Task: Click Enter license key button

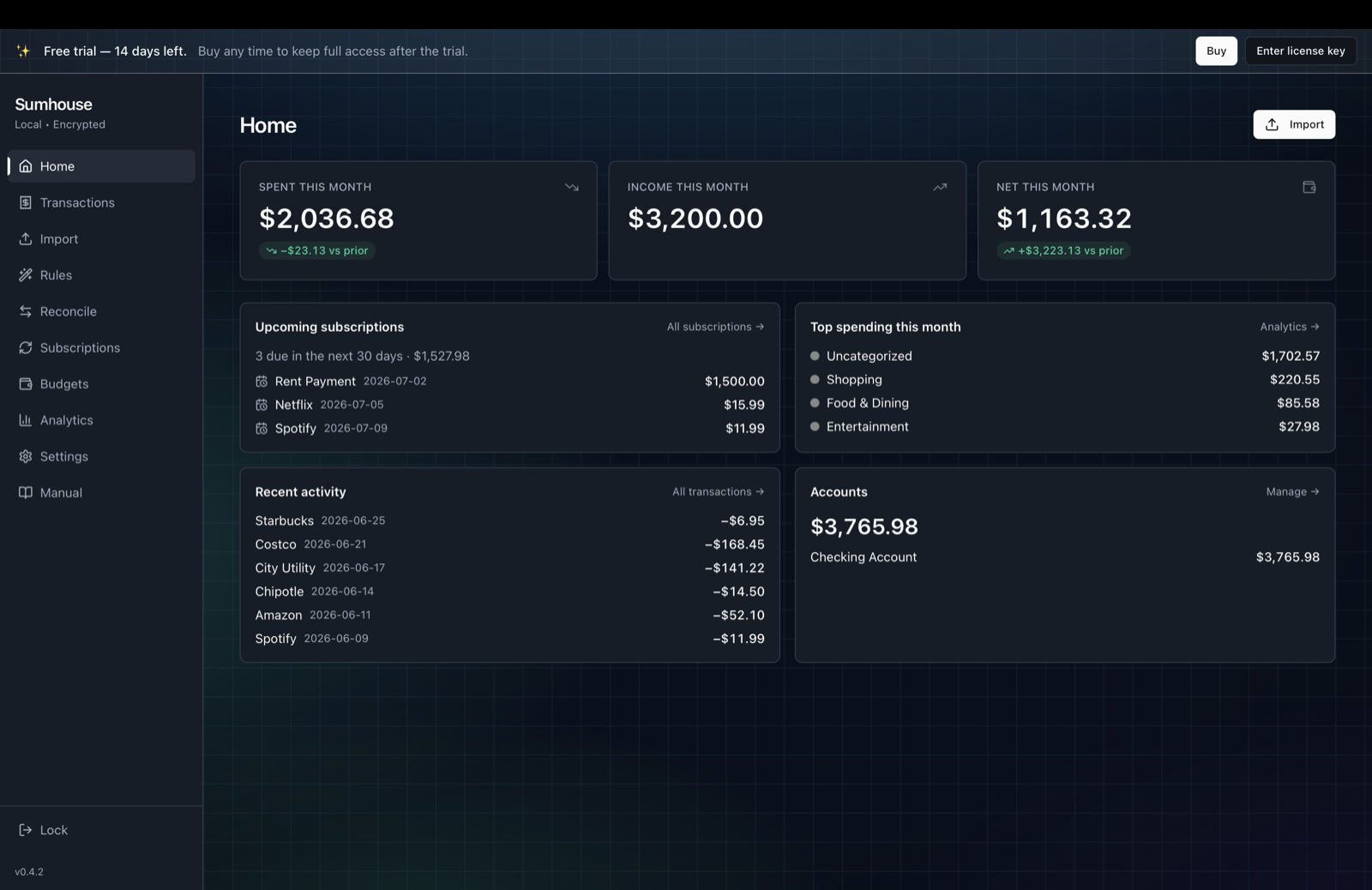Action: 1301,51
